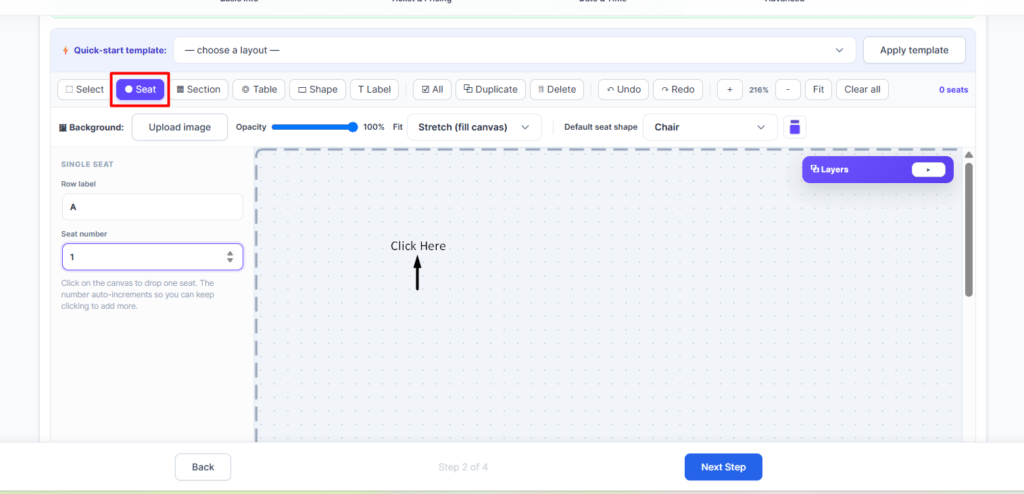Click the 100% opacity value
The width and height of the screenshot is (1024, 494).
[x=374, y=127]
